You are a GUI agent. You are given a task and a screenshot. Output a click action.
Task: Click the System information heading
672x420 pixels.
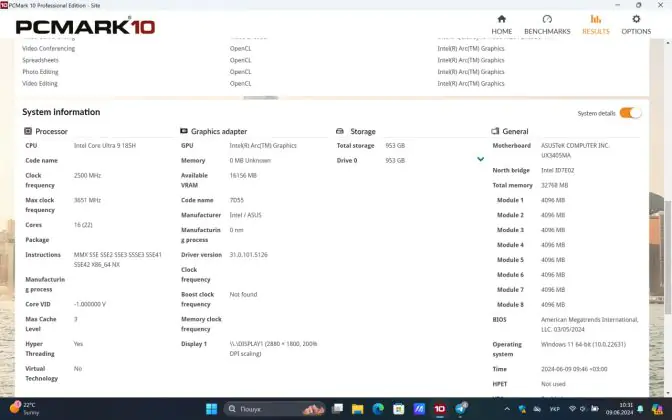pyautogui.click(x=61, y=112)
